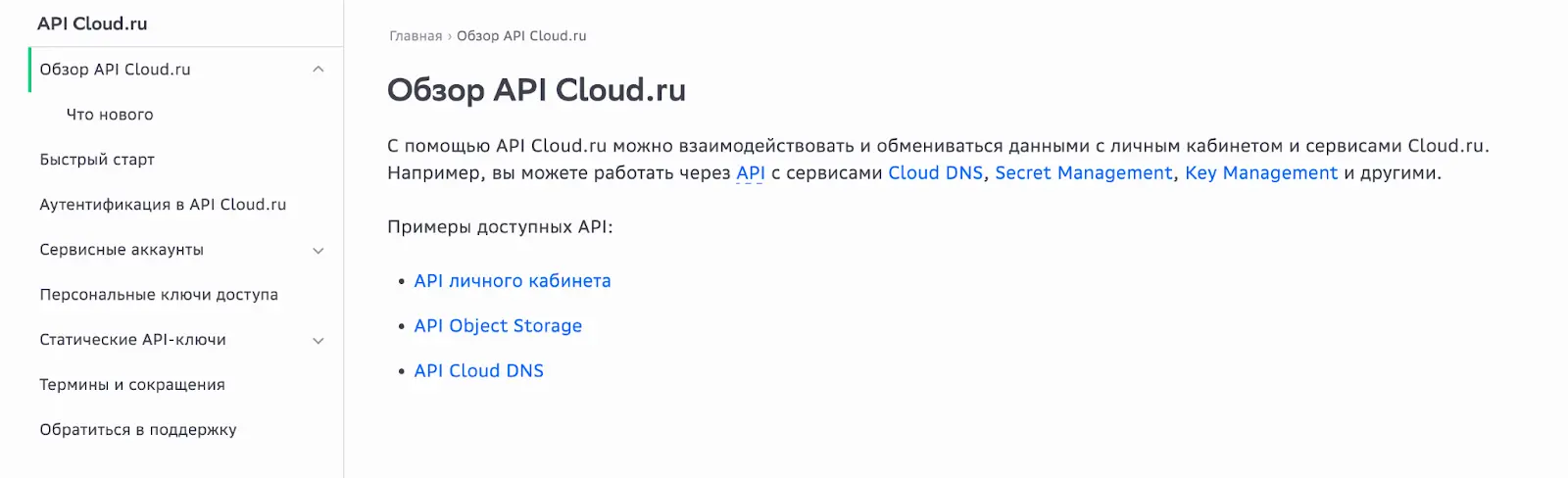Open Статические API-ключи sidebar item
Screen dimensions: 1568x478
[x=132, y=340]
